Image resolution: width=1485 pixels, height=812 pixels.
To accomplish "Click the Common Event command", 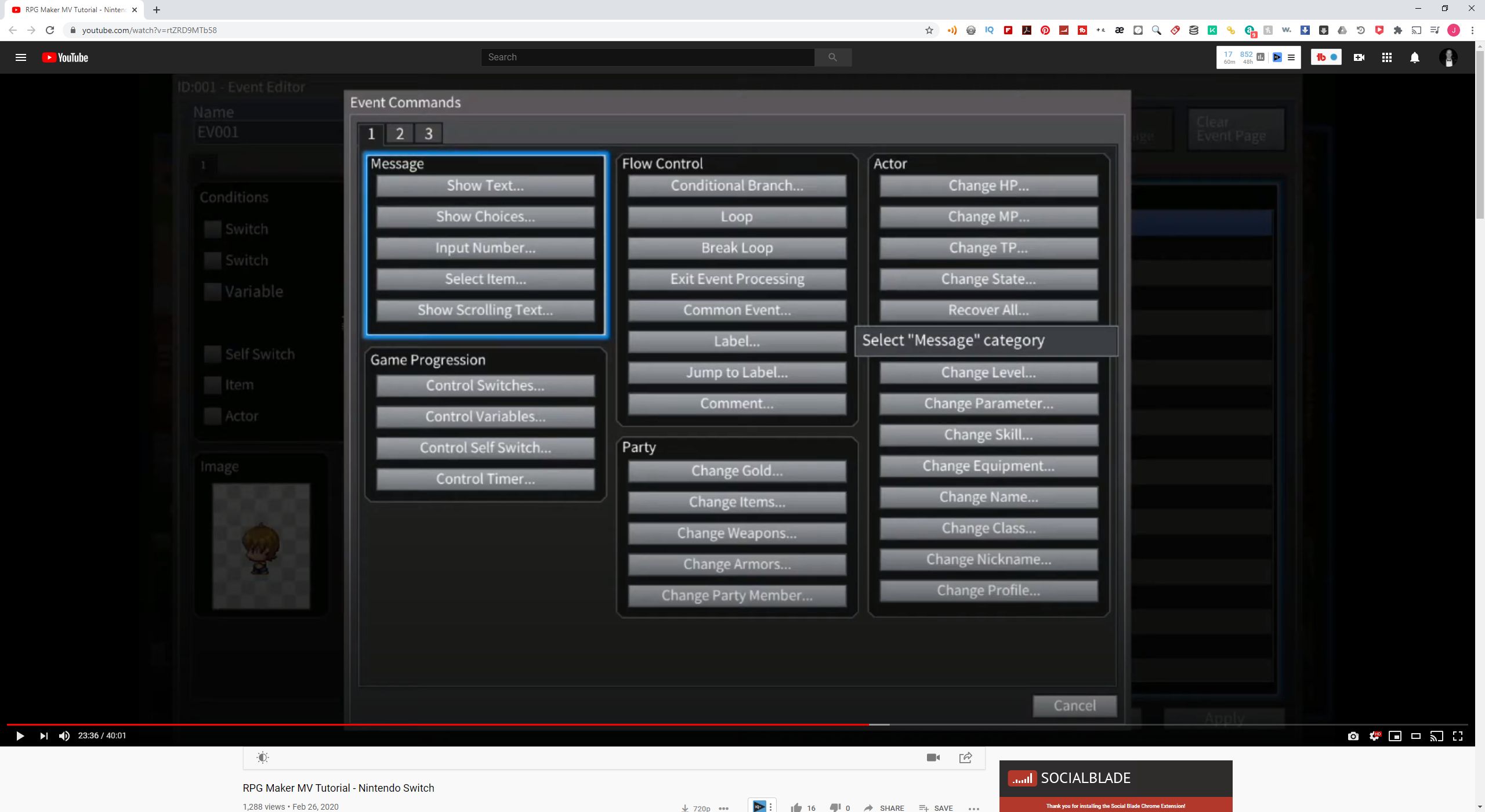I will (737, 310).
